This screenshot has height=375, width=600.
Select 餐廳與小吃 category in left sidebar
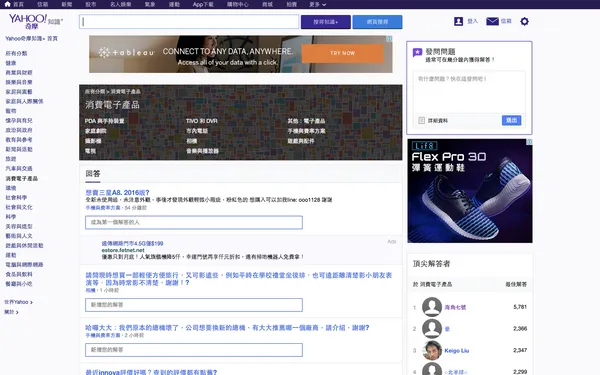[x=19, y=284]
